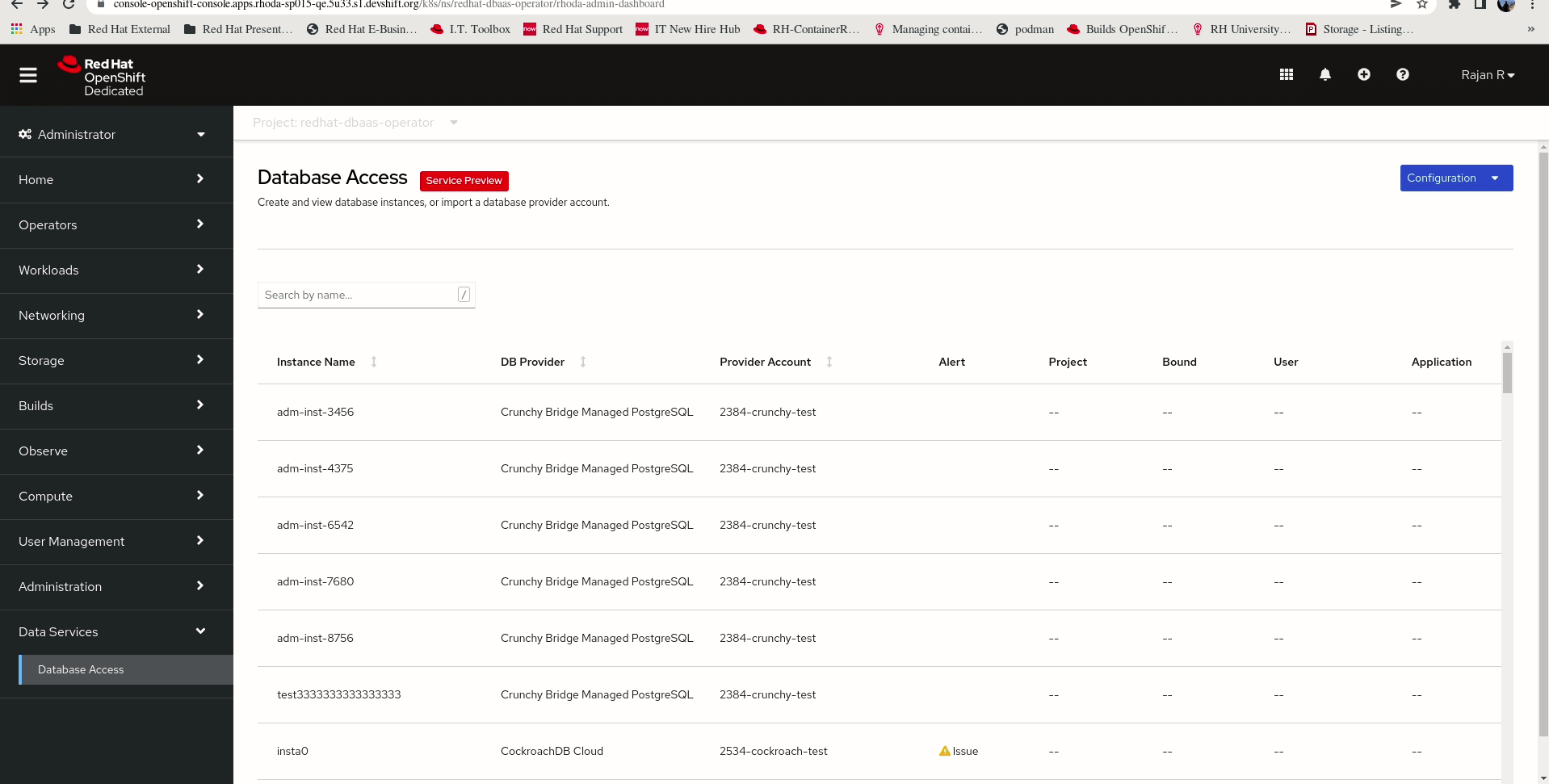The width and height of the screenshot is (1549, 784).
Task: Open Red Hat E-Busin bookmark
Action: [362, 29]
